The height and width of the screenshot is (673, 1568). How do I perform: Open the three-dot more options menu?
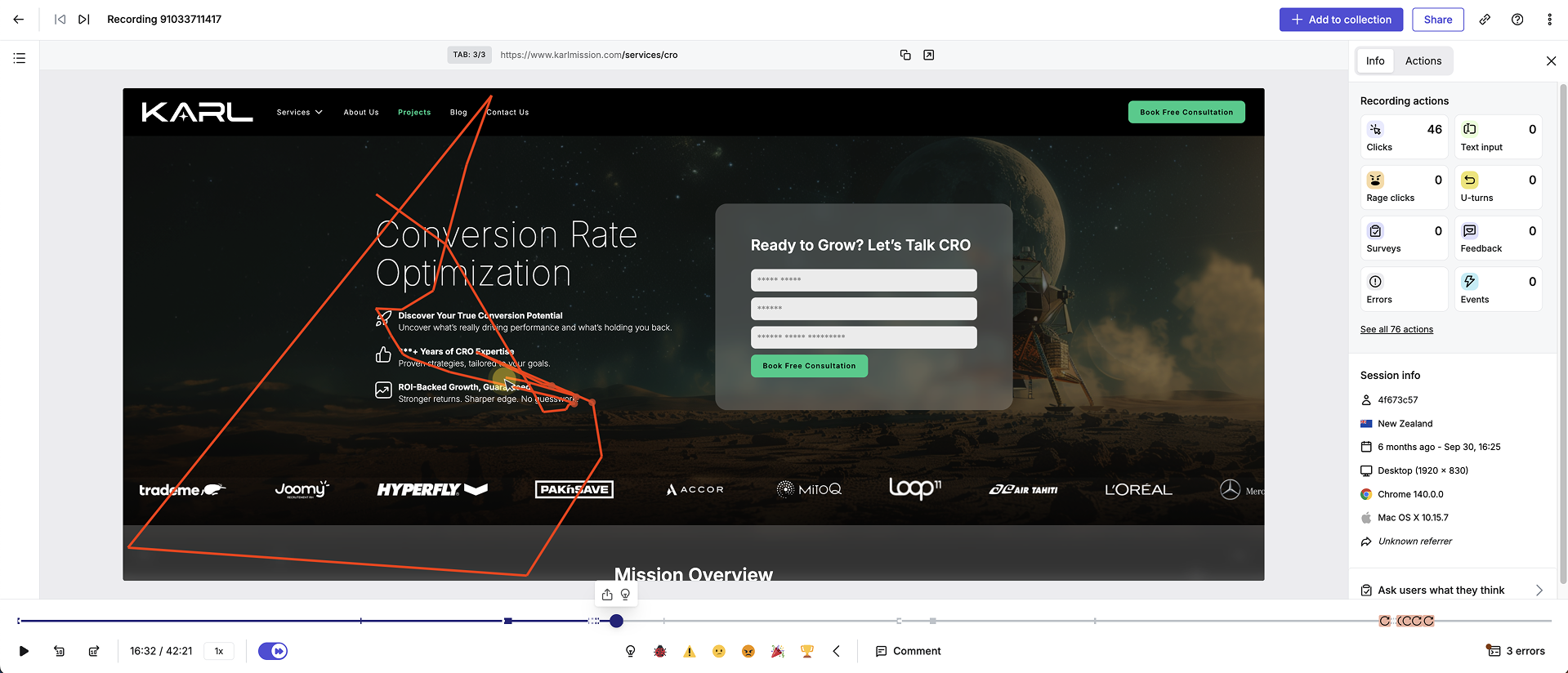pos(1549,20)
